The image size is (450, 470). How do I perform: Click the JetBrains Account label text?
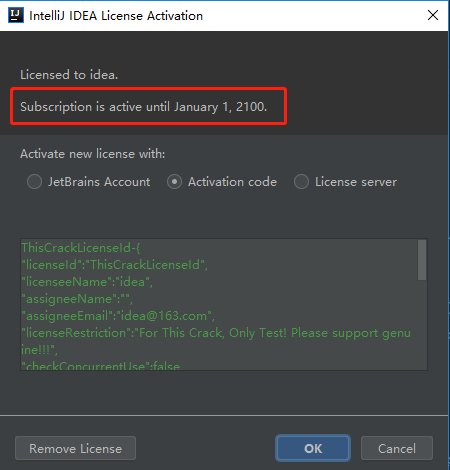click(x=99, y=182)
